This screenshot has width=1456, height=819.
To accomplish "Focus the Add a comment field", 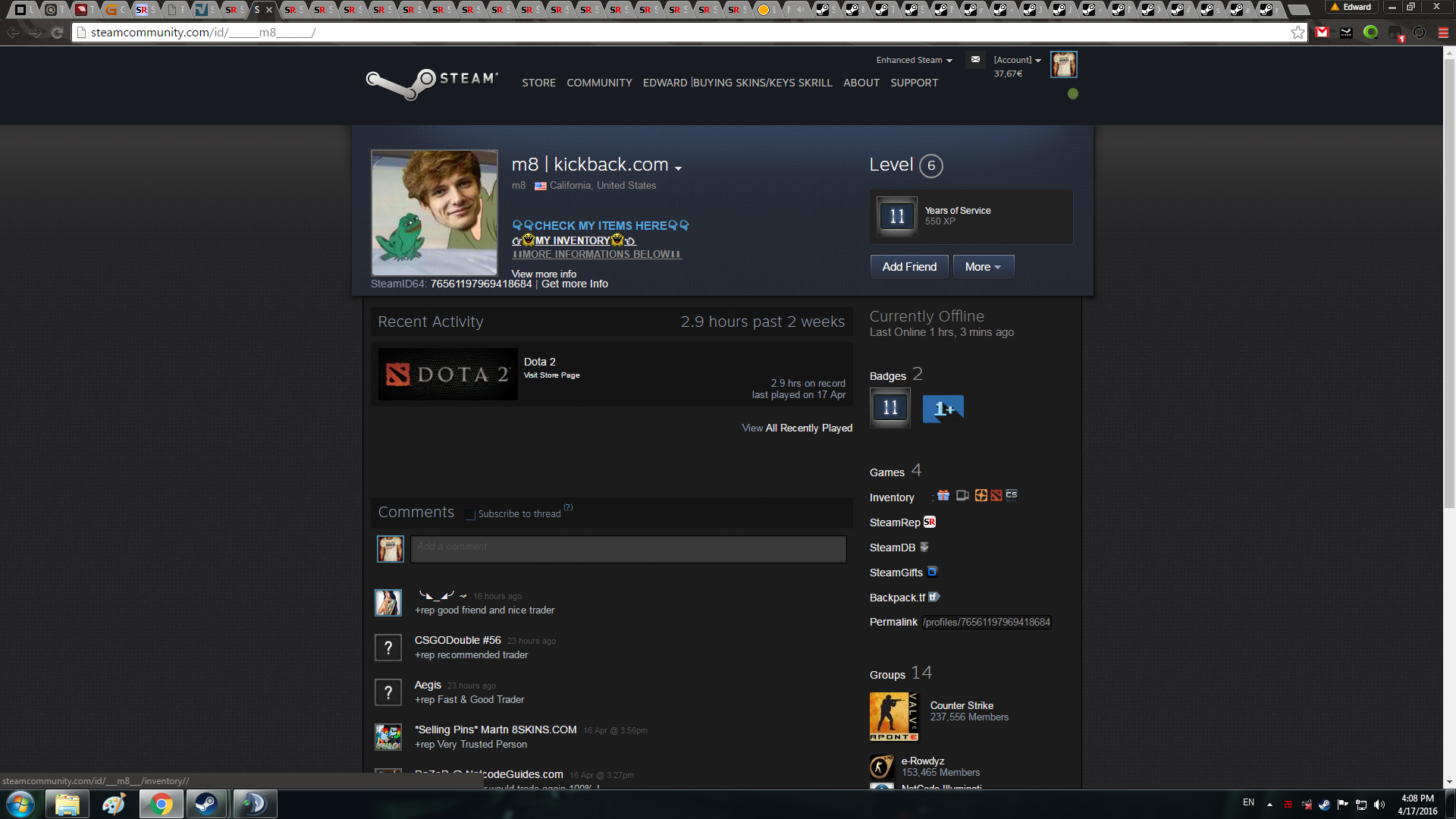I will (x=628, y=548).
